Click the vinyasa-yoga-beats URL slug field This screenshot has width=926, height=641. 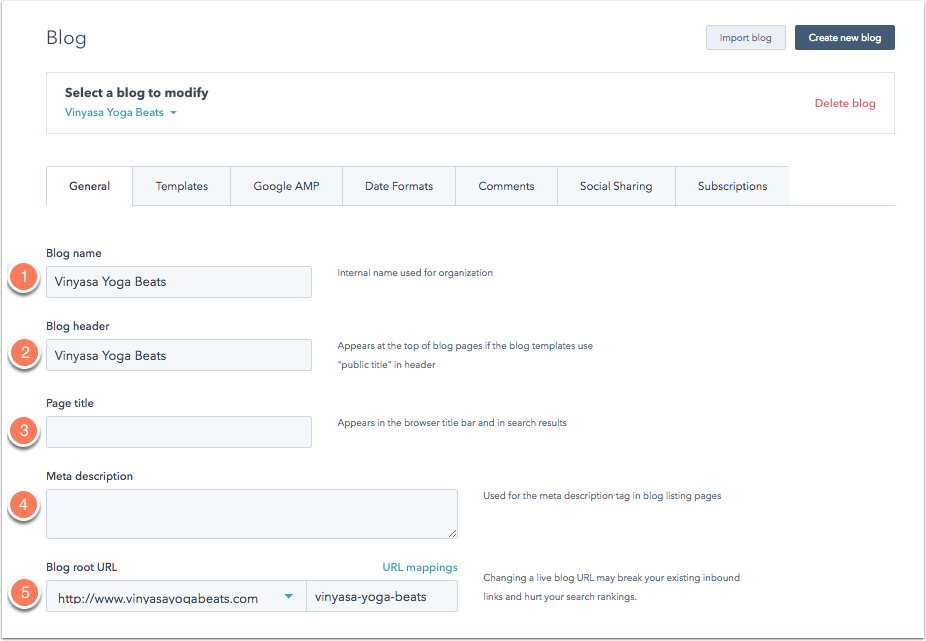tap(382, 596)
